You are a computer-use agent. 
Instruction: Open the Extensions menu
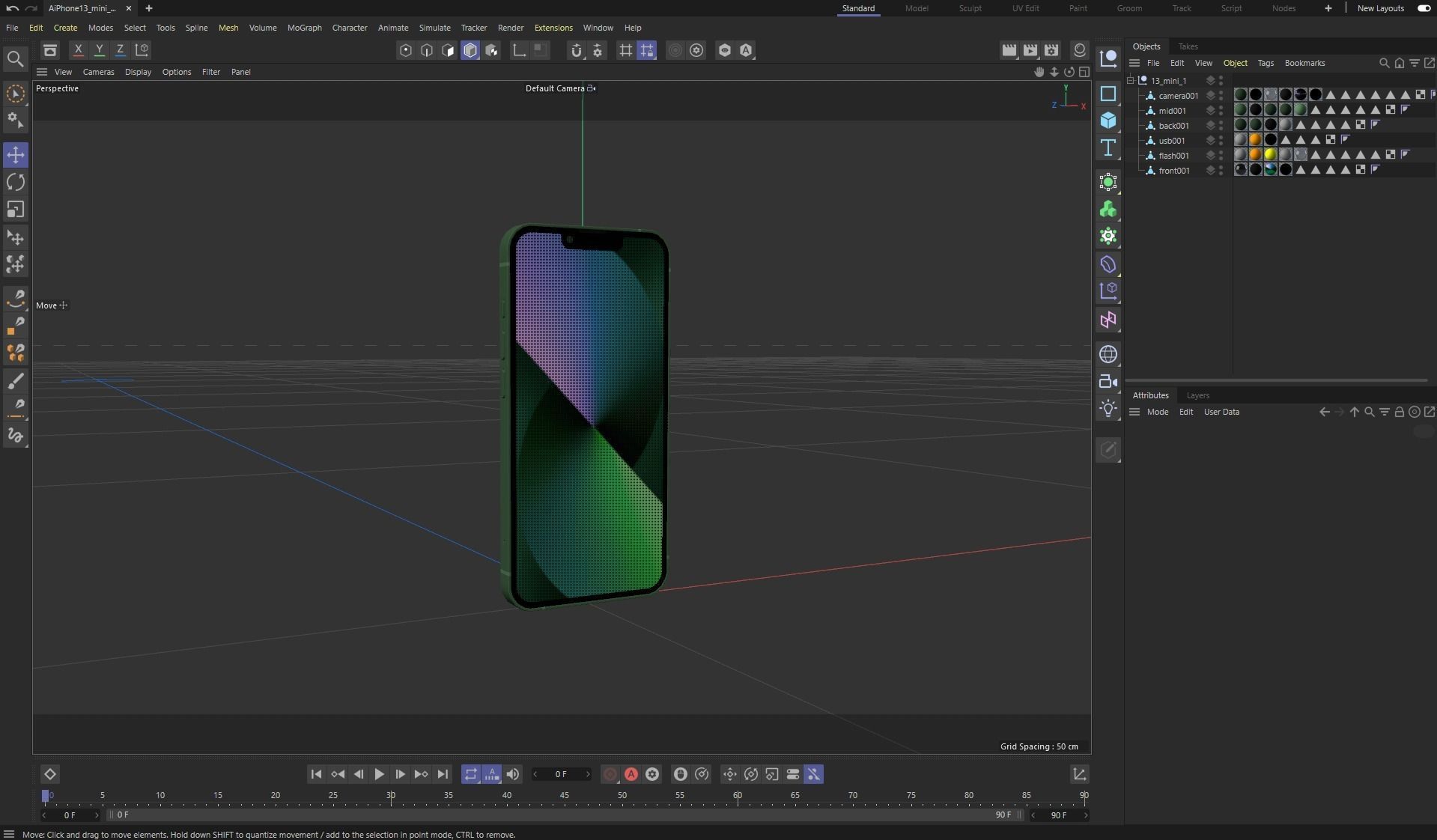(553, 28)
